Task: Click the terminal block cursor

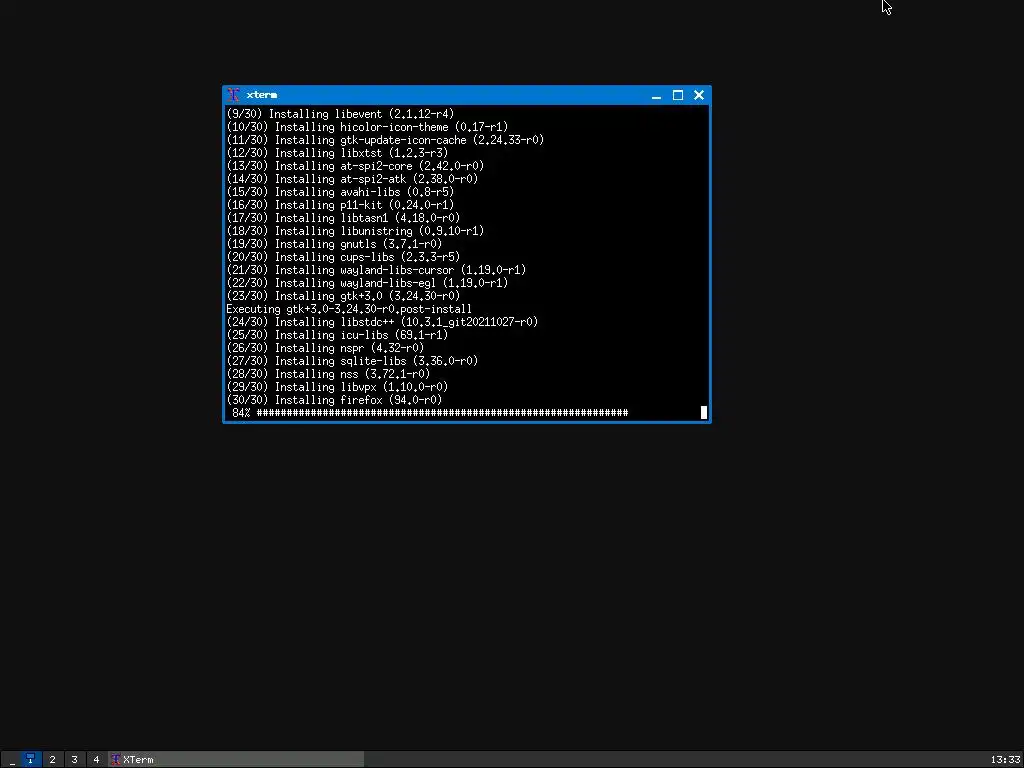Action: [704, 413]
